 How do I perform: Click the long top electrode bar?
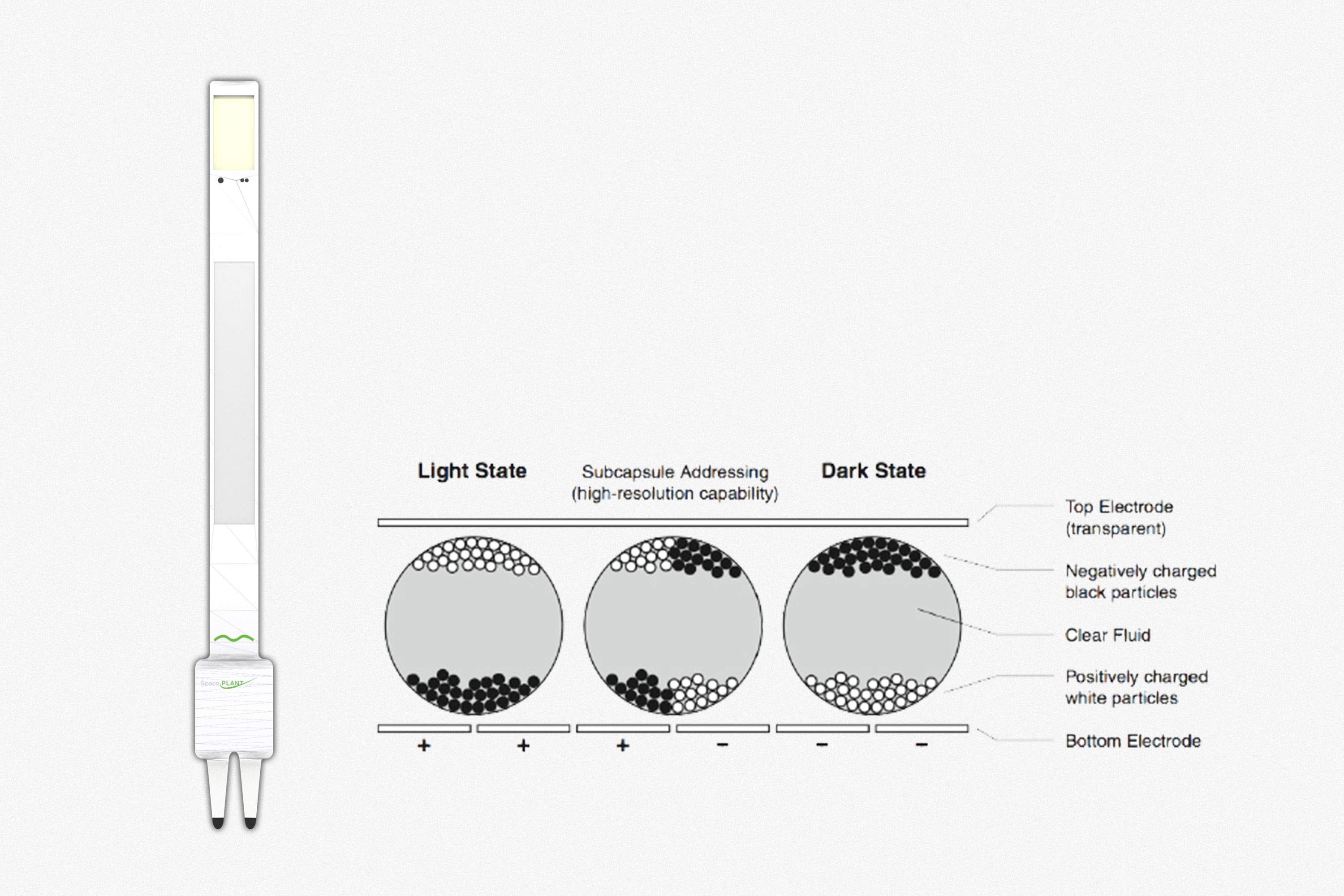(x=672, y=522)
